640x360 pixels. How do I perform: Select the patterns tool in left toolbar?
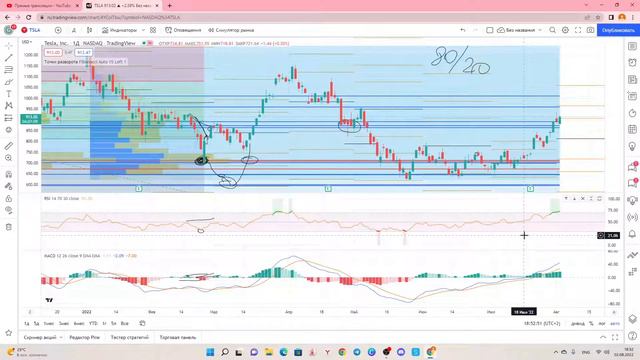[x=9, y=106]
